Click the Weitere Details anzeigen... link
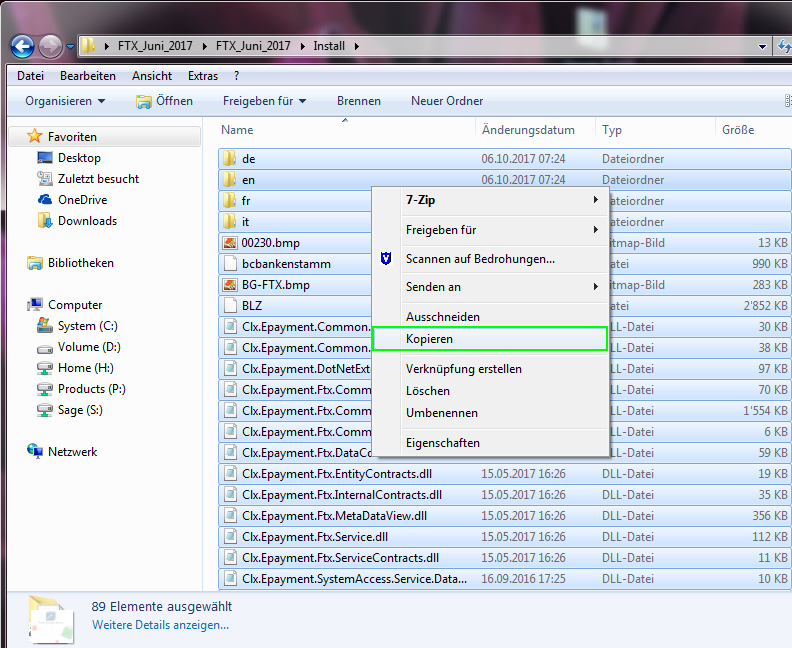This screenshot has width=792, height=648. (160, 625)
